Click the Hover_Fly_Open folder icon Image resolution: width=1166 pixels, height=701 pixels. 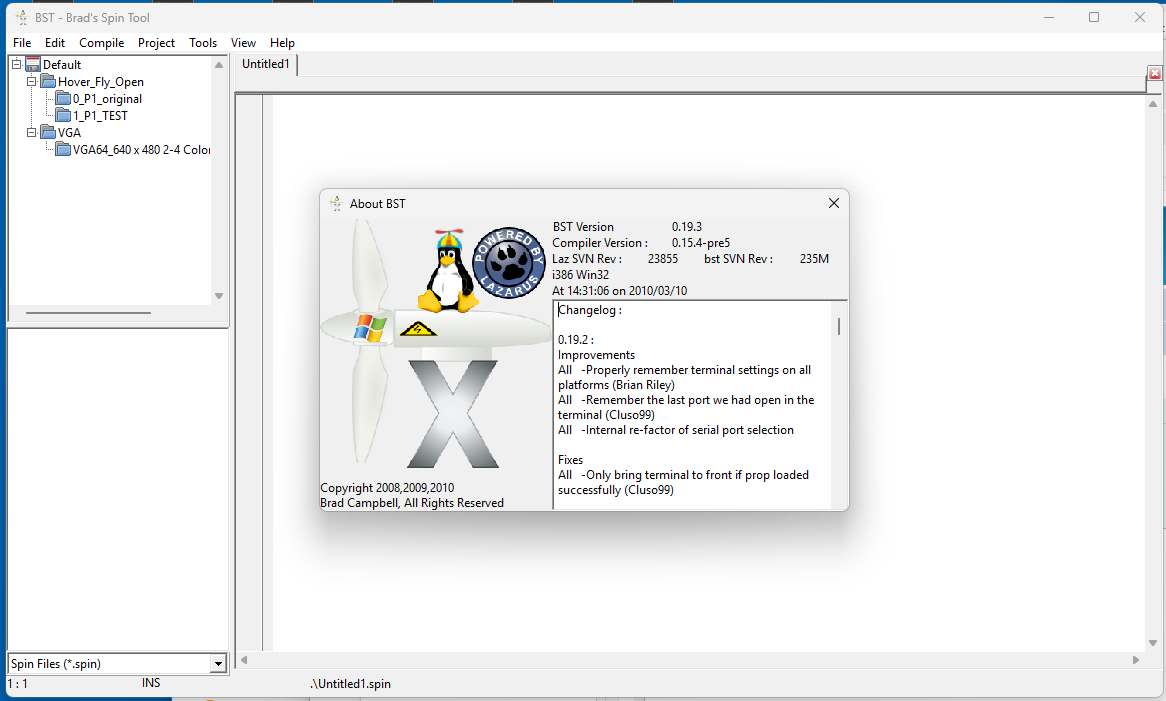coord(48,82)
